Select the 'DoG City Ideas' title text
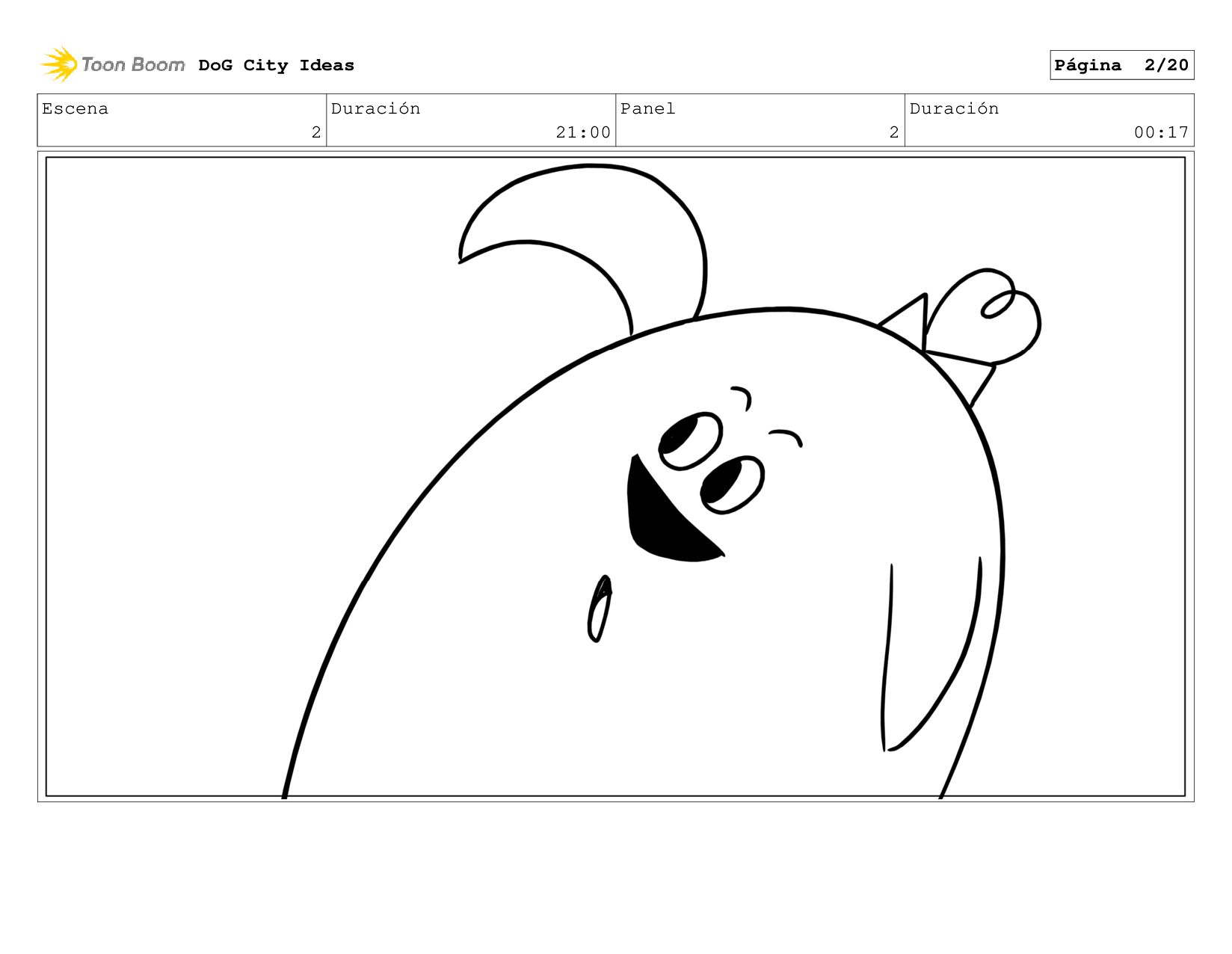1232x954 pixels. point(276,66)
